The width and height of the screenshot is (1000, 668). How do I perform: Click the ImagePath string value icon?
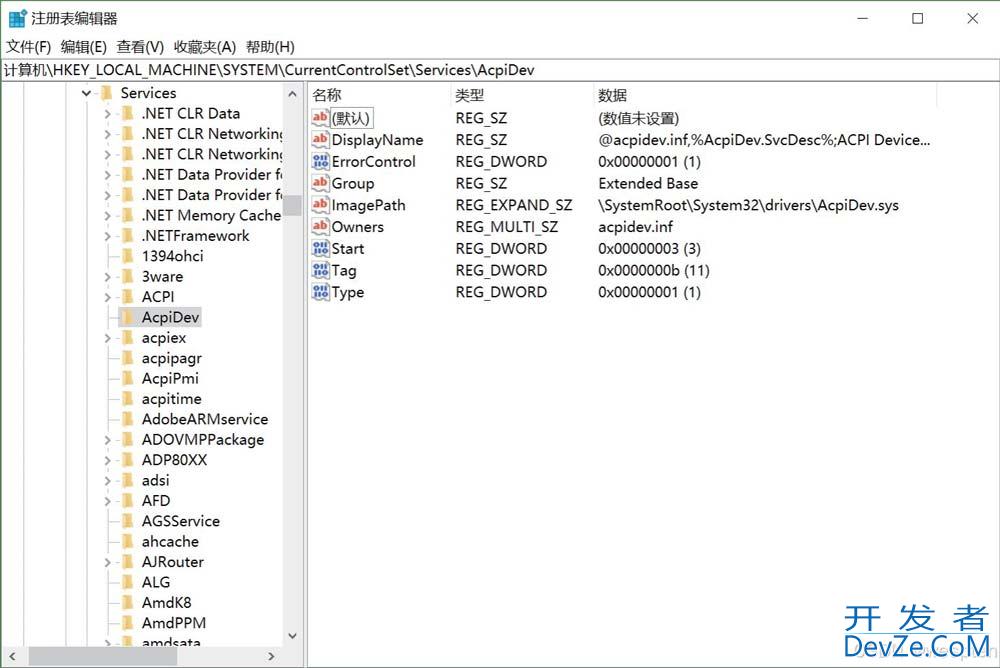click(320, 204)
